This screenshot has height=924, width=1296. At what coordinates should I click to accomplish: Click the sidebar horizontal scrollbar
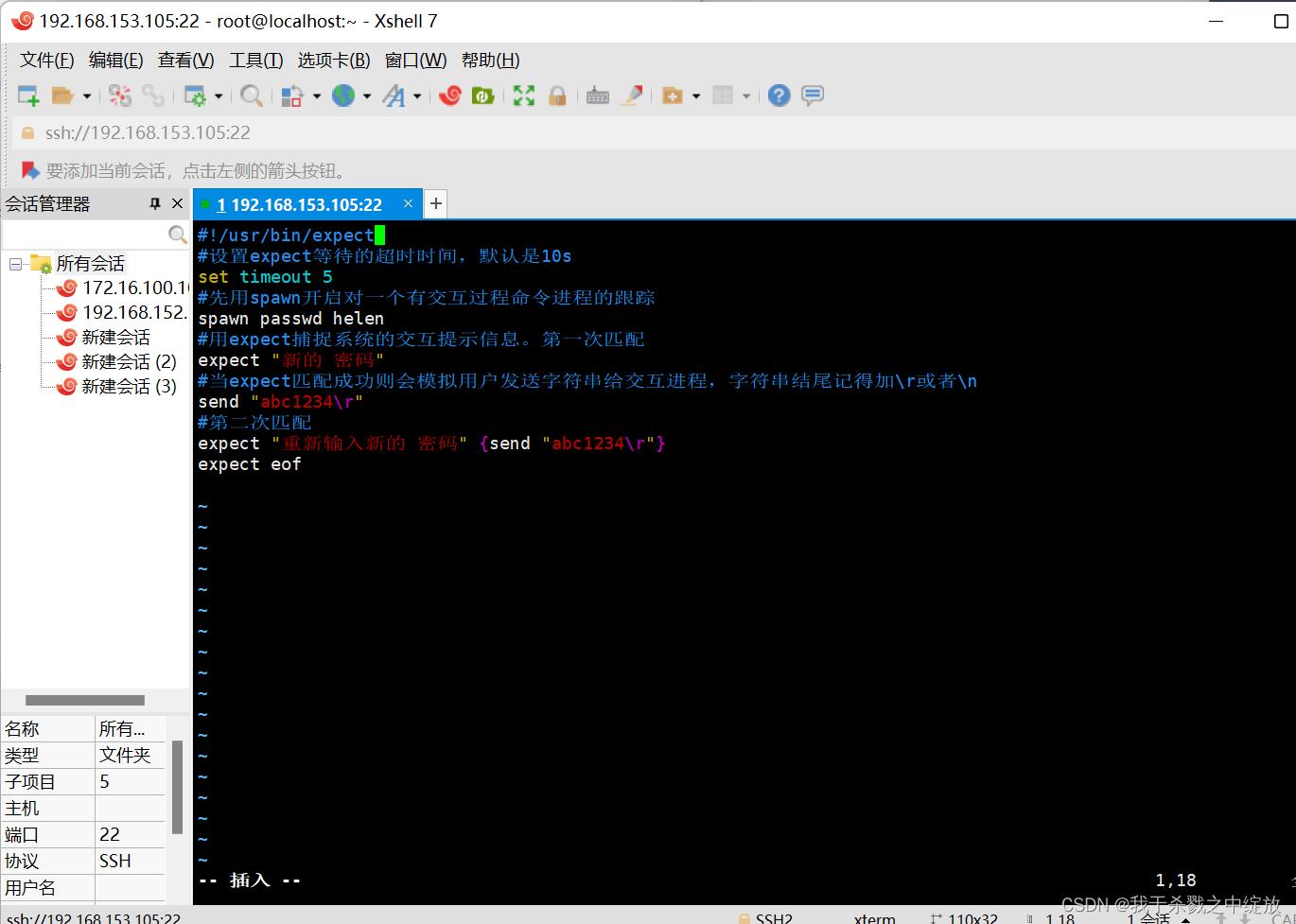85,700
